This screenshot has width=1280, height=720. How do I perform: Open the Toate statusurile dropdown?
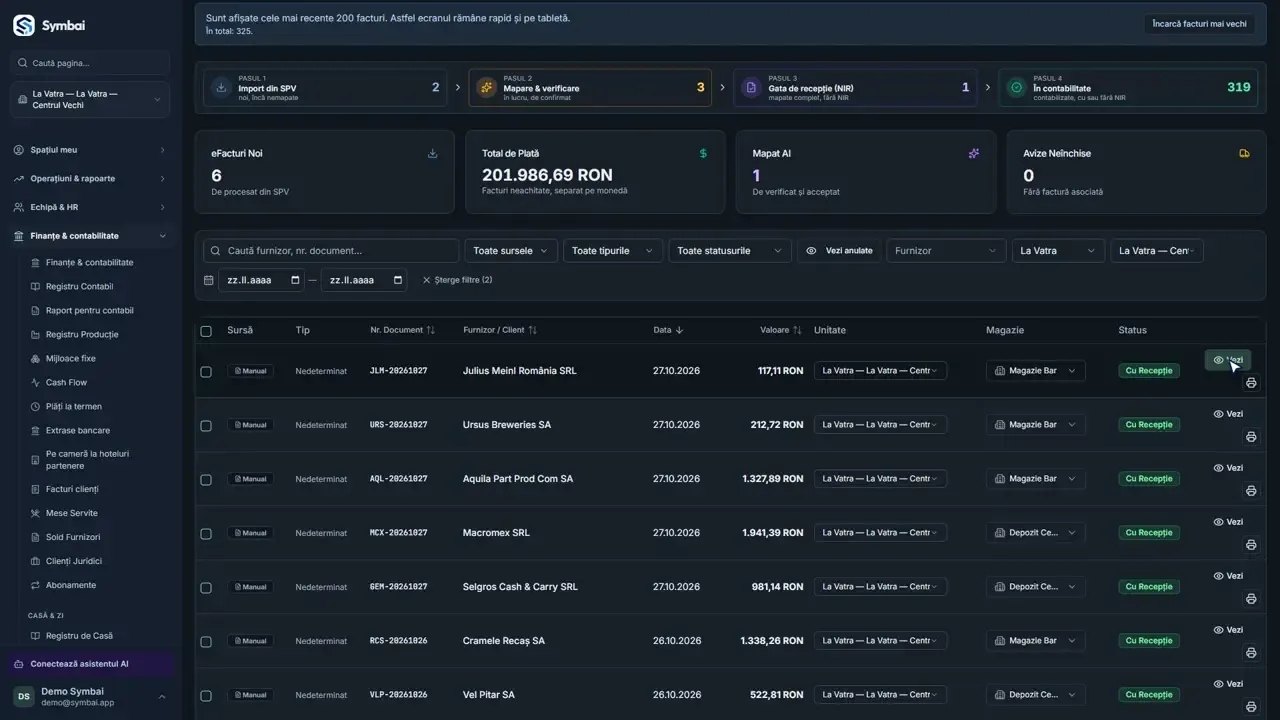730,251
